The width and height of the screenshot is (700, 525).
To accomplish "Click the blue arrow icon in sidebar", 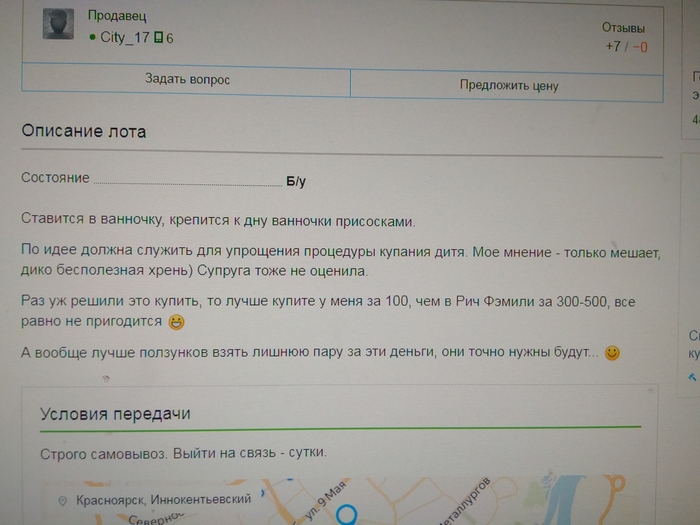I will 692,377.
